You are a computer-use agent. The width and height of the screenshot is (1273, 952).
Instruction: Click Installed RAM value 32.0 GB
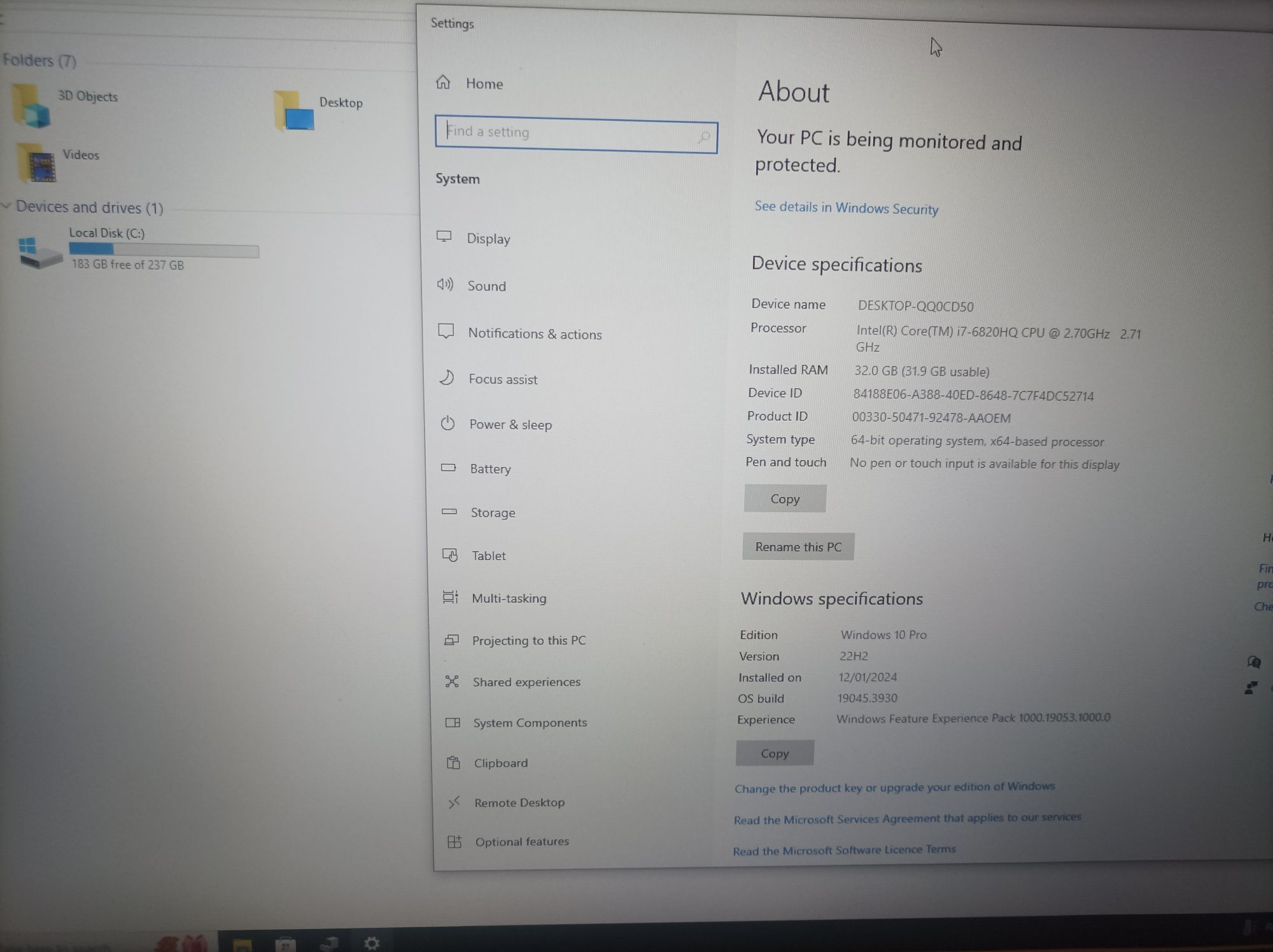[x=922, y=371]
